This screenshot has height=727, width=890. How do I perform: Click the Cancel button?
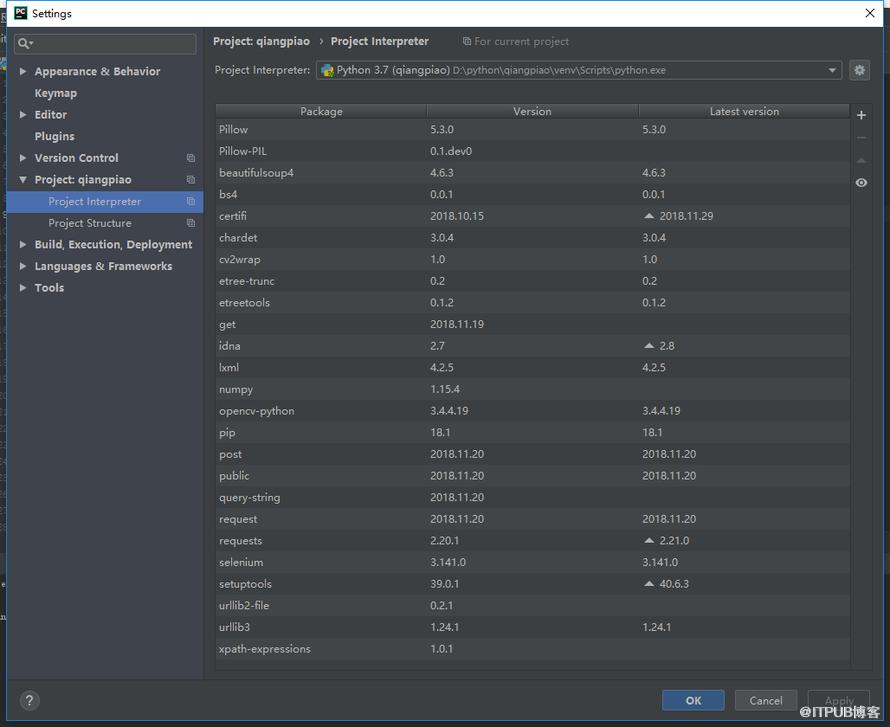(766, 700)
